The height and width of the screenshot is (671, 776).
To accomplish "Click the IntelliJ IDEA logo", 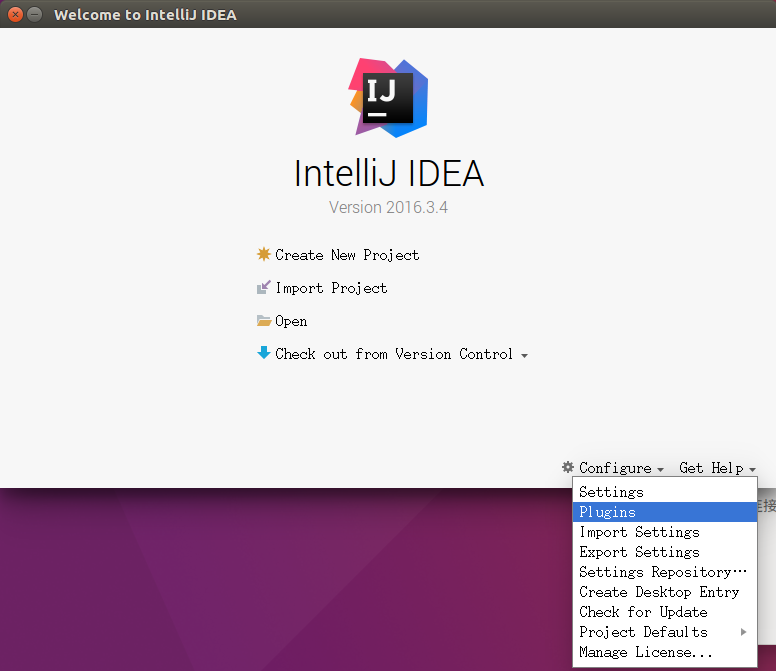I will tap(388, 98).
